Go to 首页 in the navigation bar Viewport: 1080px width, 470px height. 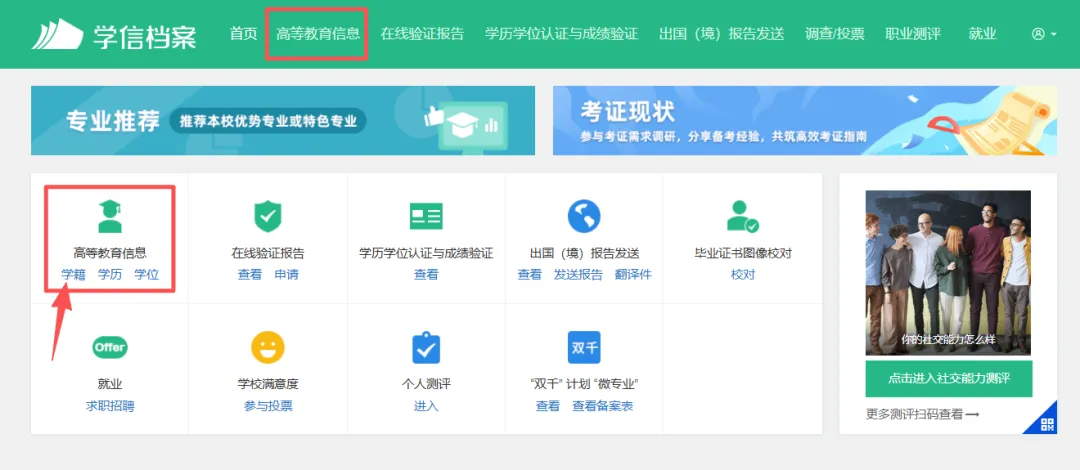(243, 34)
